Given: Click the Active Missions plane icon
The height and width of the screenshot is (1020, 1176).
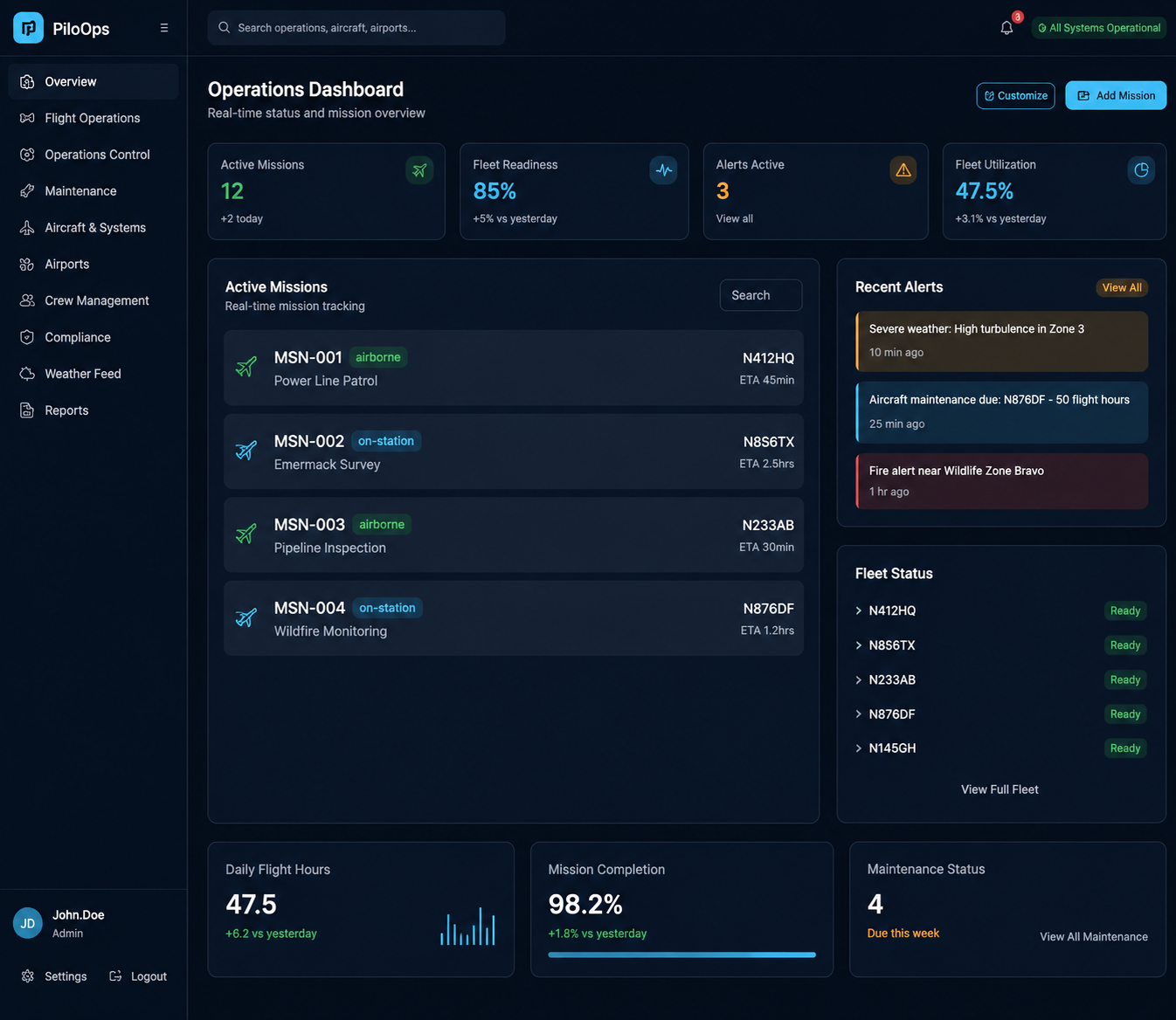Looking at the screenshot, I should click(419, 170).
